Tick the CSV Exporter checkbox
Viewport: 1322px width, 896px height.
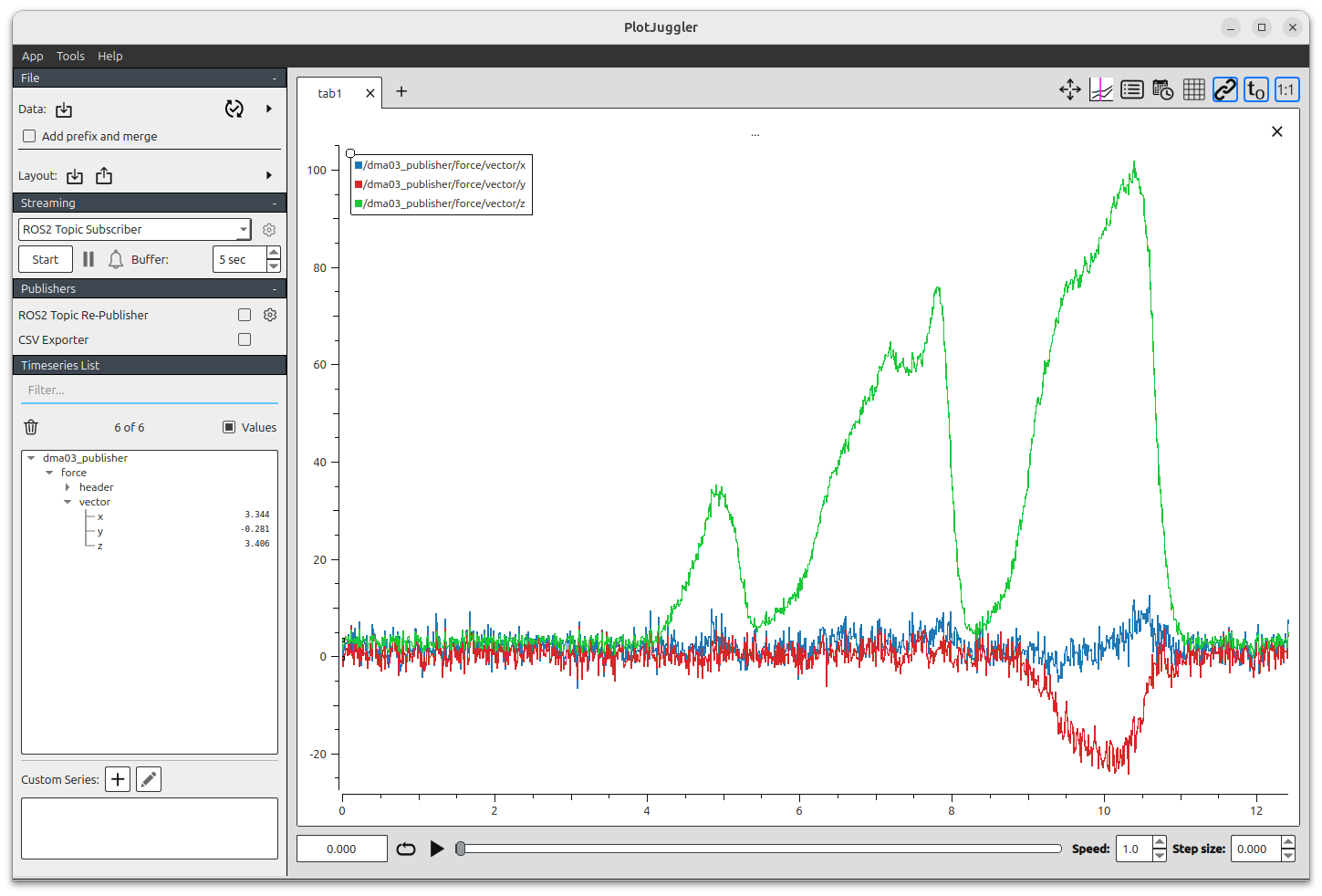click(x=245, y=339)
